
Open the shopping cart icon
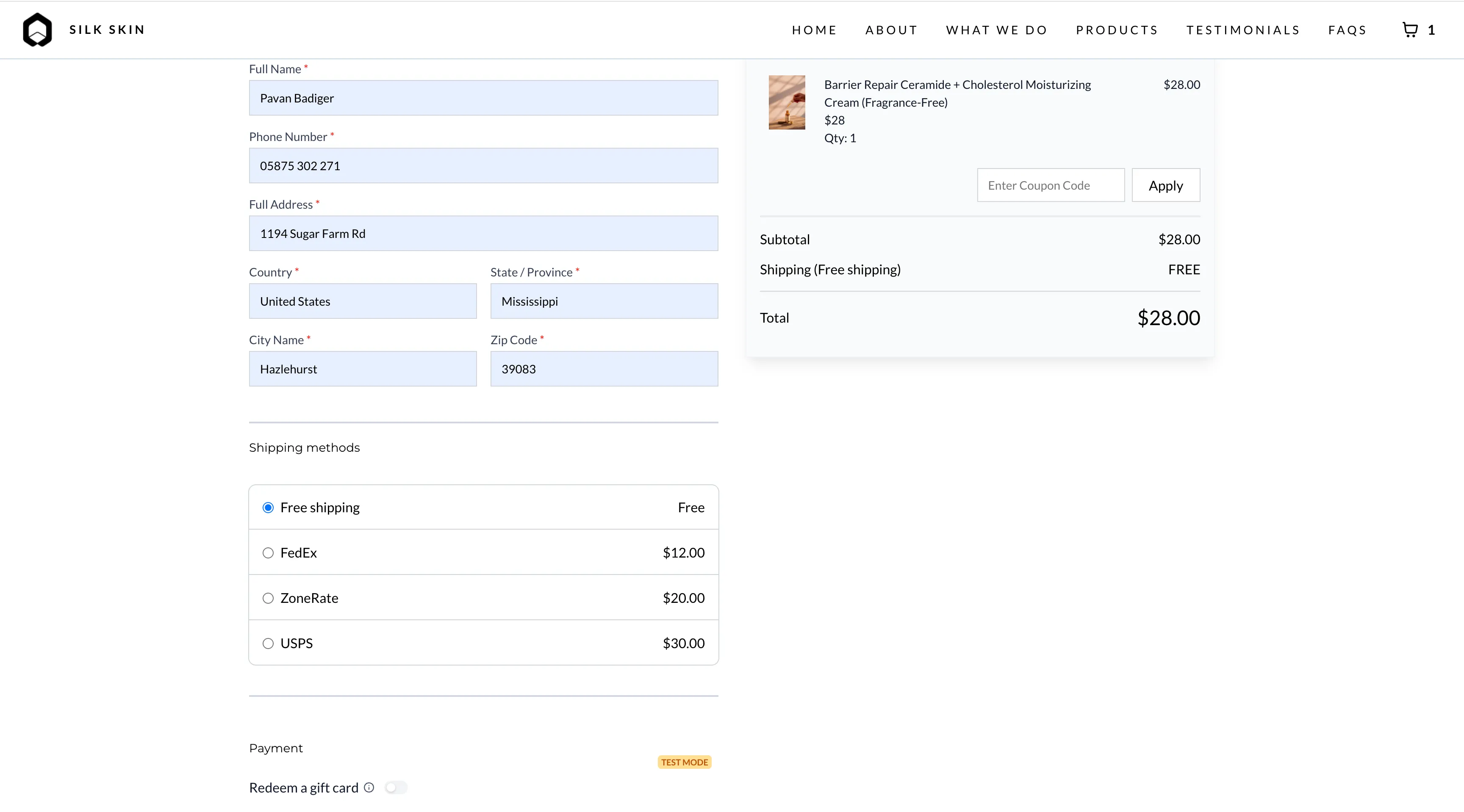(1410, 30)
